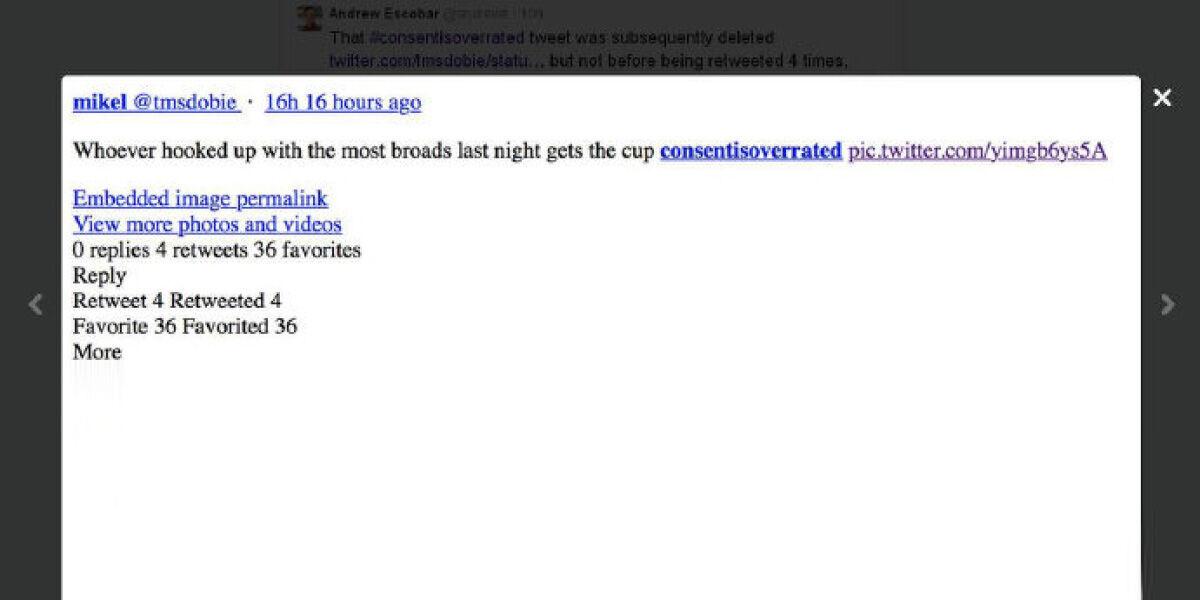Screen dimensions: 1200x600
Task: Open the 16h timestamp link
Action: (x=343, y=102)
